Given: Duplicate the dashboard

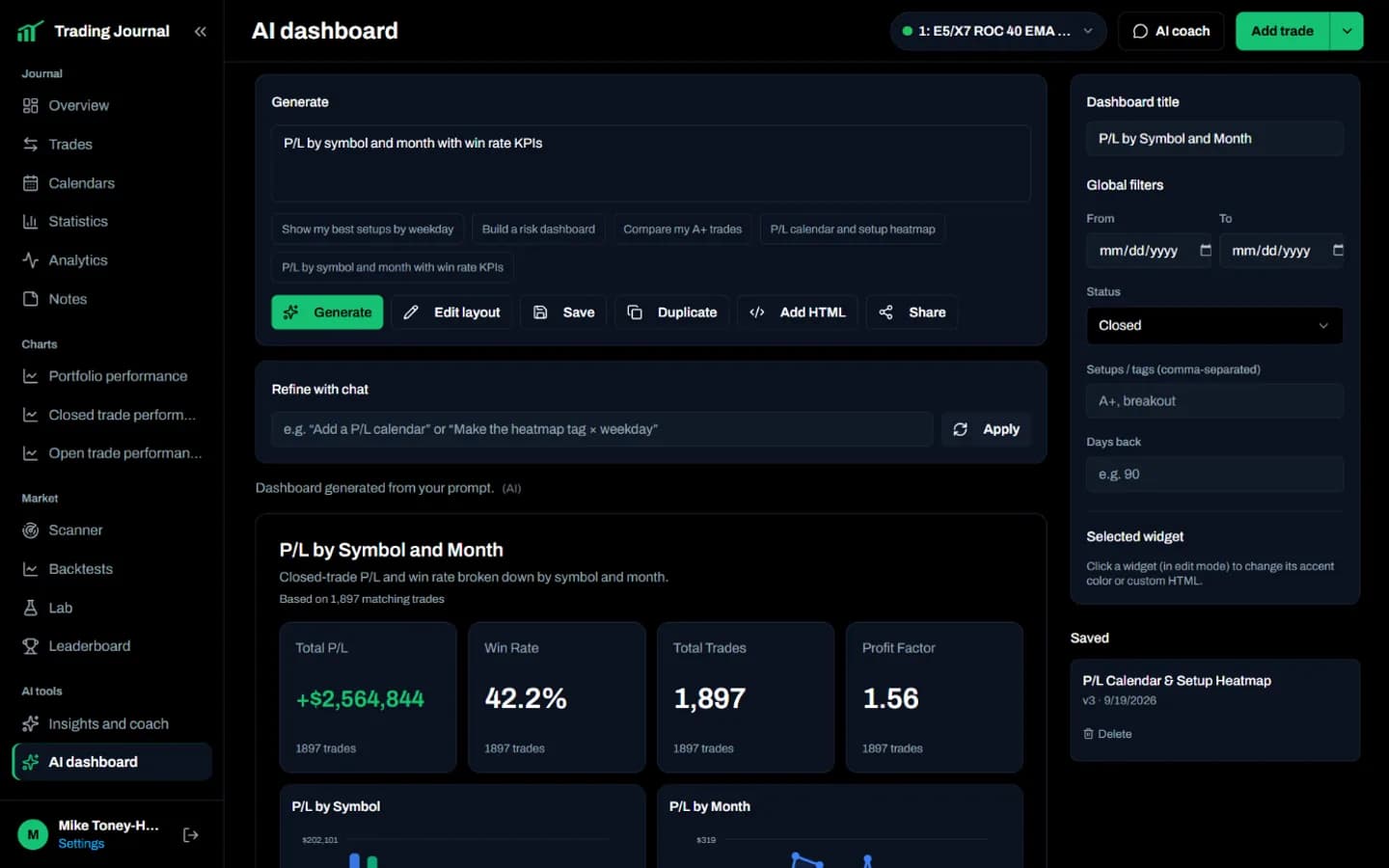Looking at the screenshot, I should click(x=672, y=312).
